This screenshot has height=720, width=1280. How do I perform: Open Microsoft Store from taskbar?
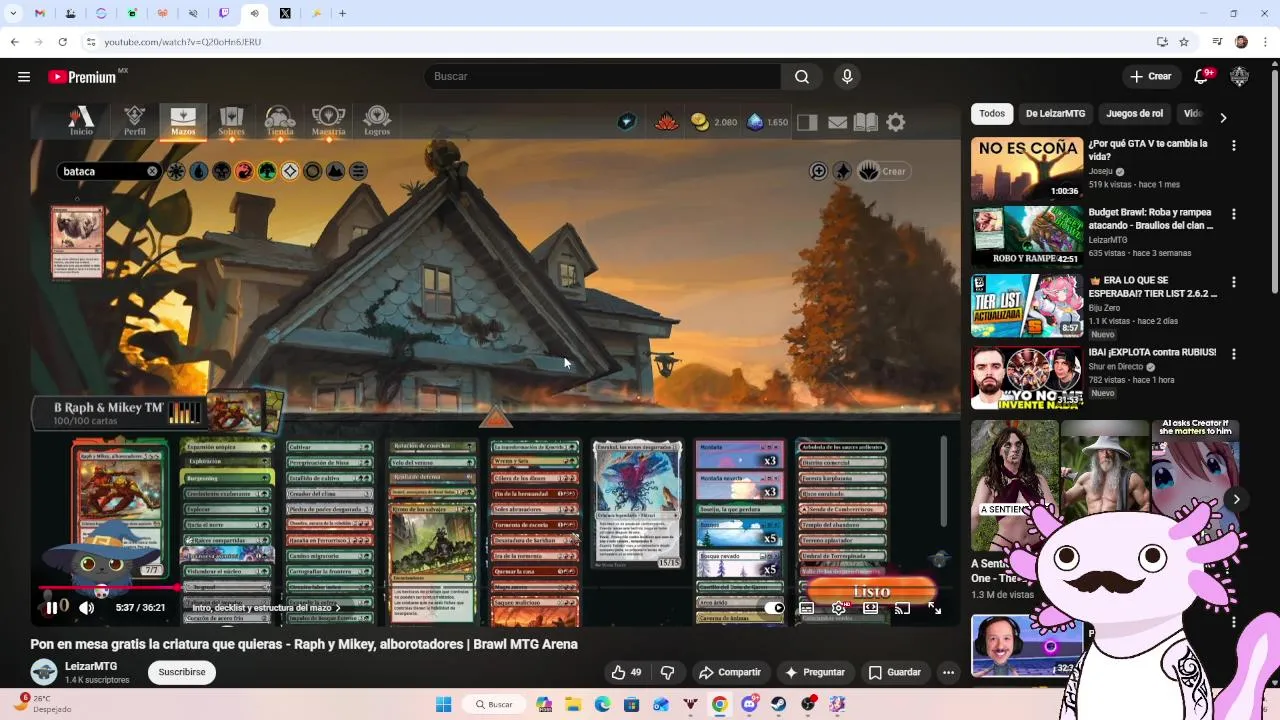632,704
